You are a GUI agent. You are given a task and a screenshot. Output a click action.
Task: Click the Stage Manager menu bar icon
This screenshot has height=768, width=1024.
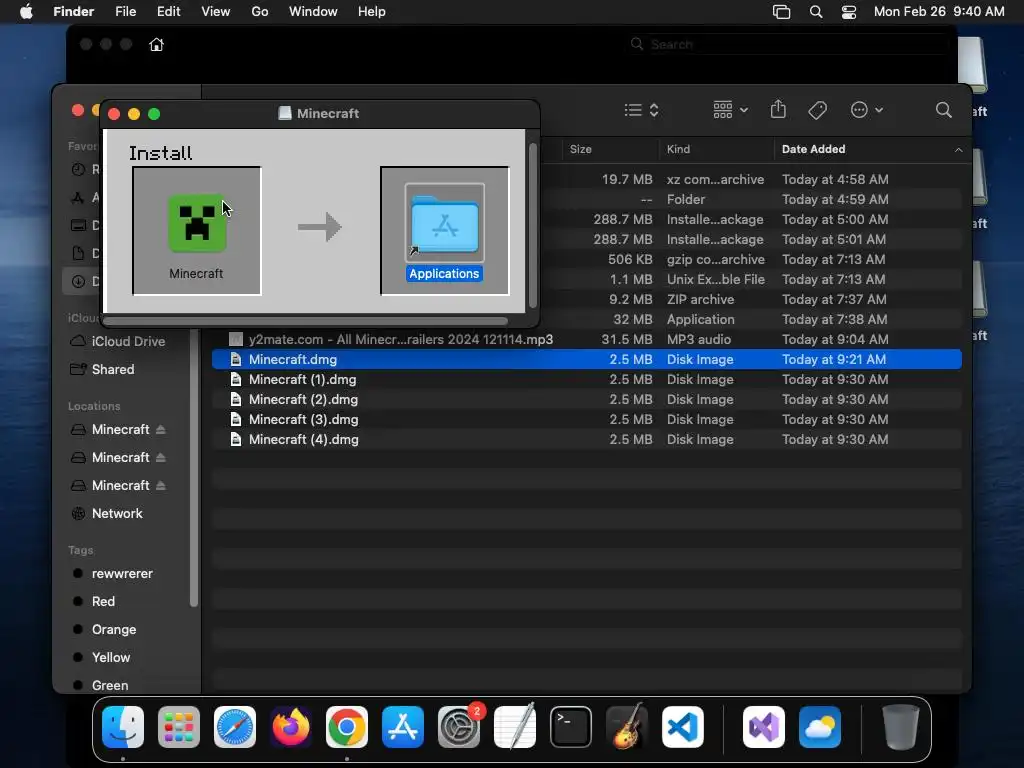(781, 12)
